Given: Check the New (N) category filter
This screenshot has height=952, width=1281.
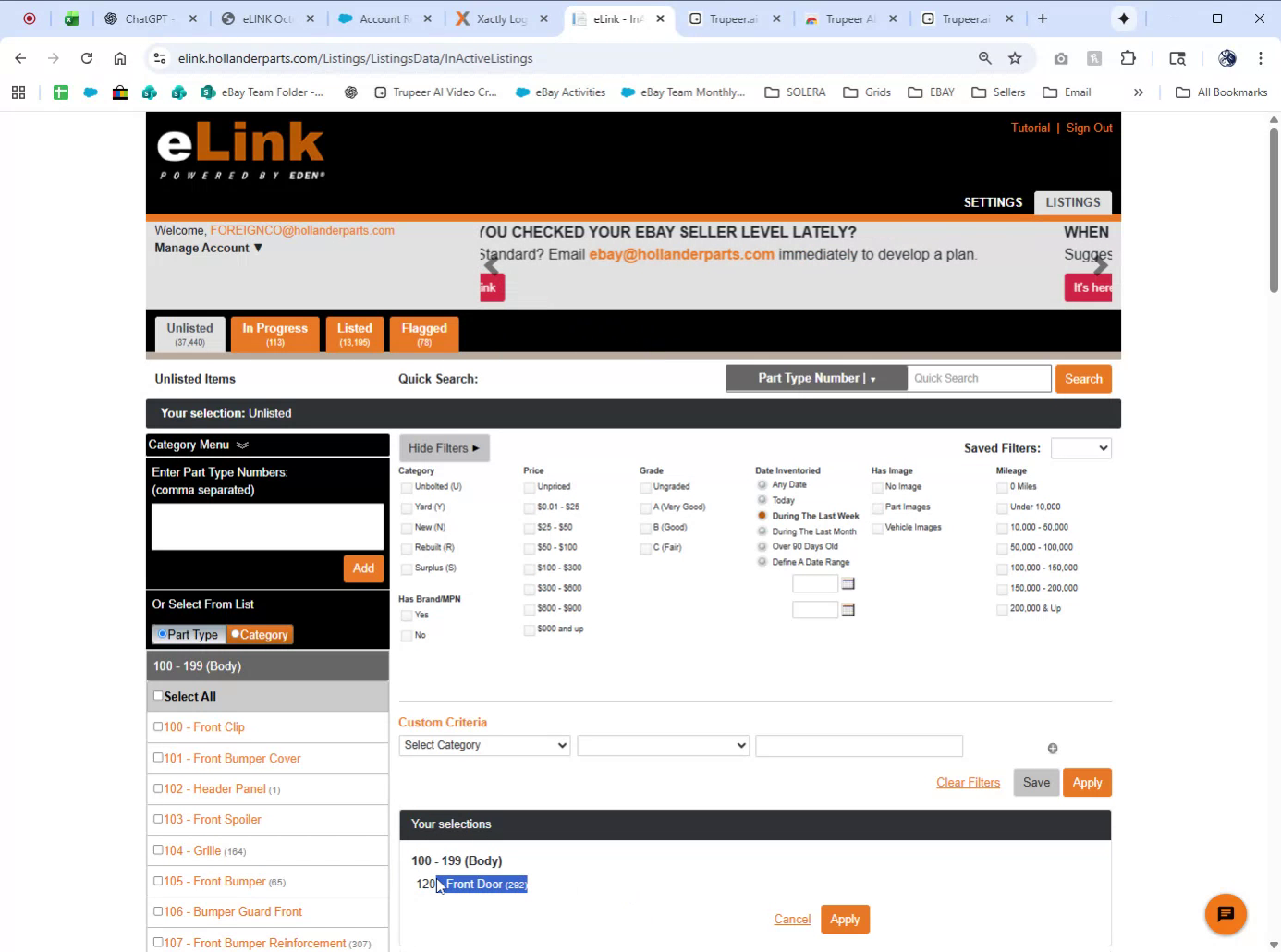Looking at the screenshot, I should 407,529.
